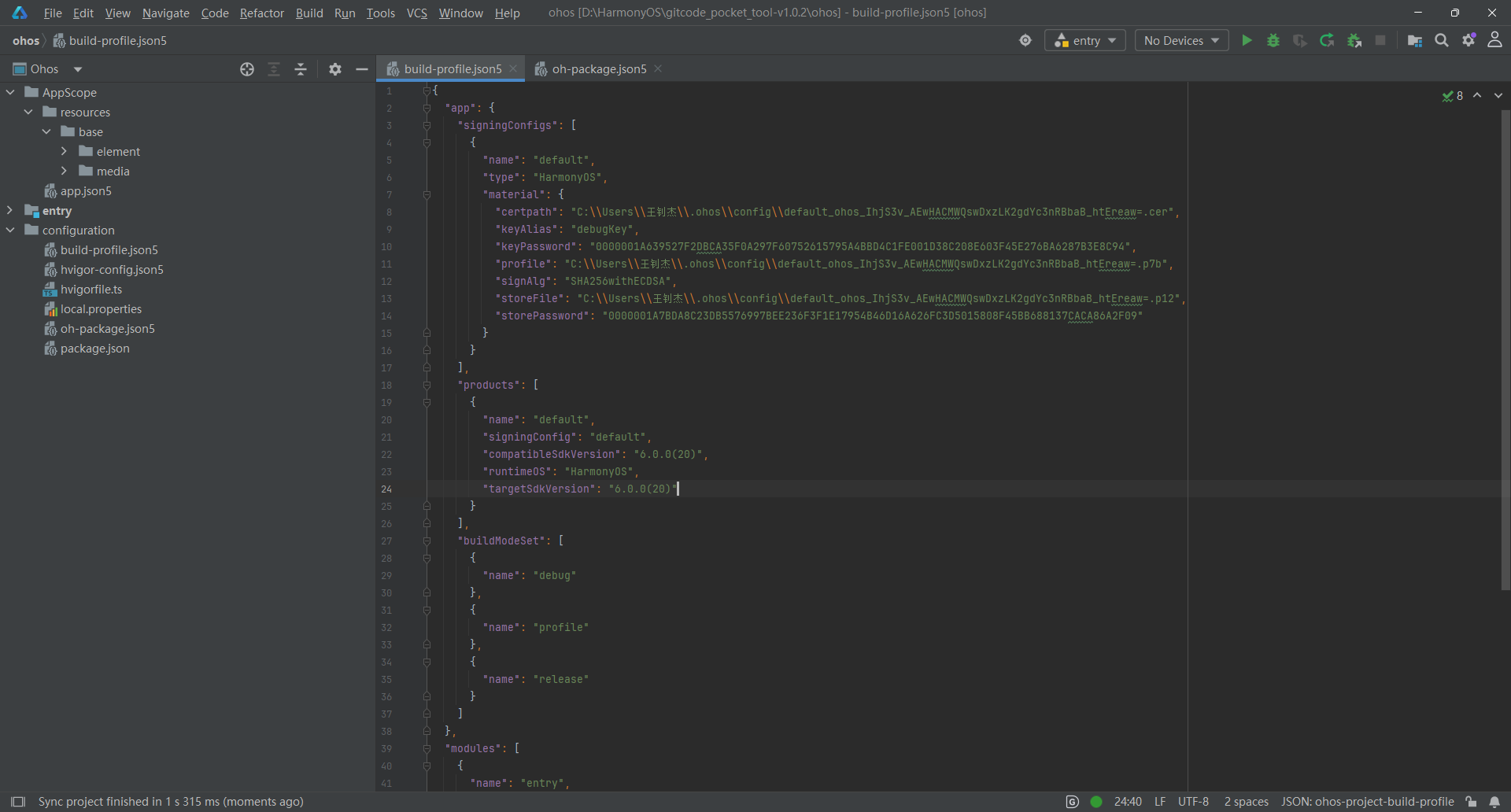This screenshot has height=812, width=1511.
Task: Collapse the AppScope folder
Action: (10, 92)
